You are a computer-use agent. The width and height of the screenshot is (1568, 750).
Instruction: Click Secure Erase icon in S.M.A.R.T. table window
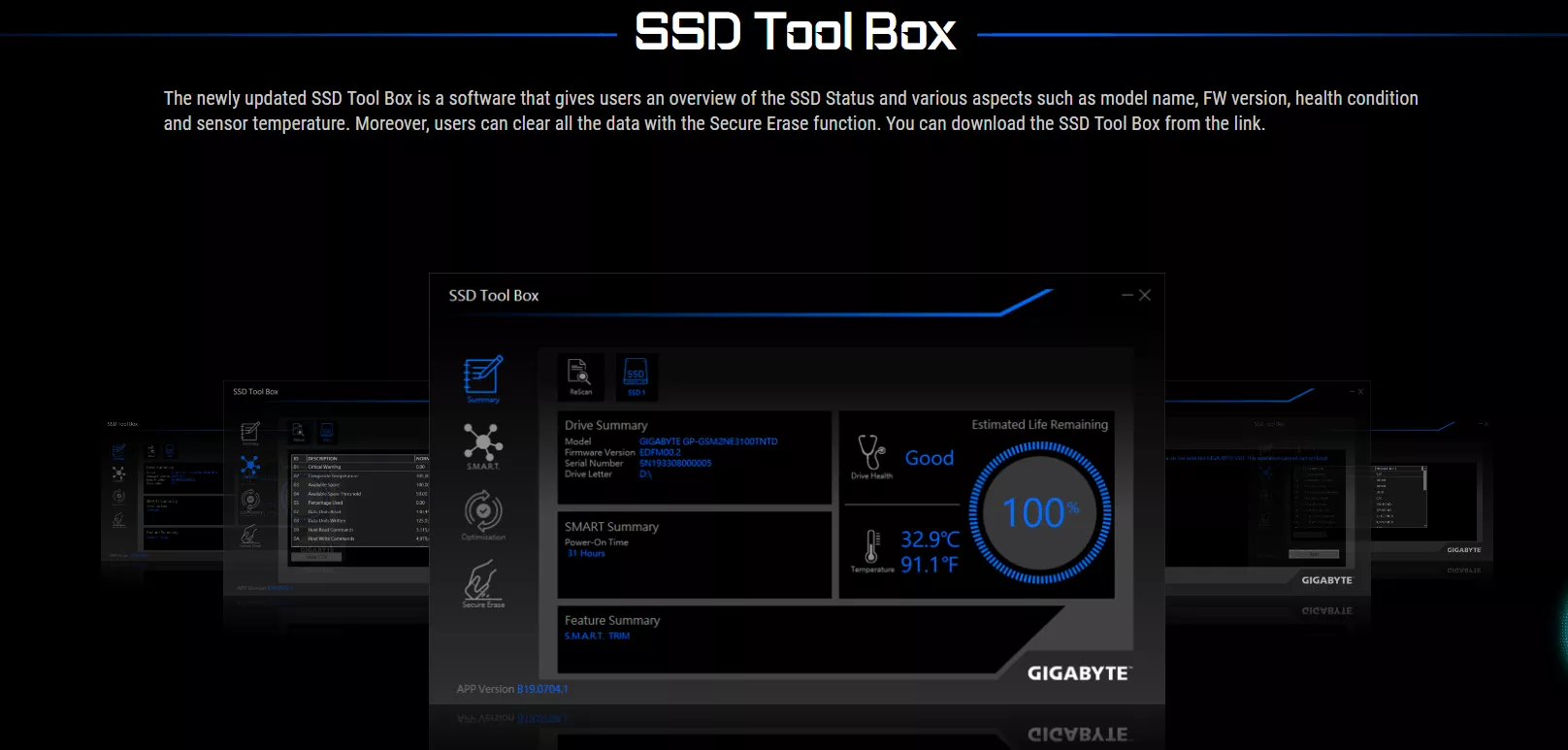click(x=250, y=536)
